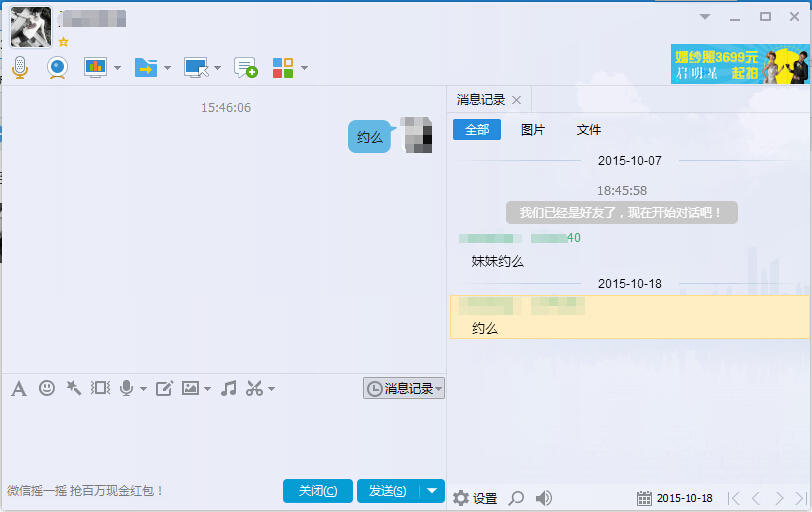Open the calendar date picker icon
Screen dimensions: 812x512
(x=644, y=499)
